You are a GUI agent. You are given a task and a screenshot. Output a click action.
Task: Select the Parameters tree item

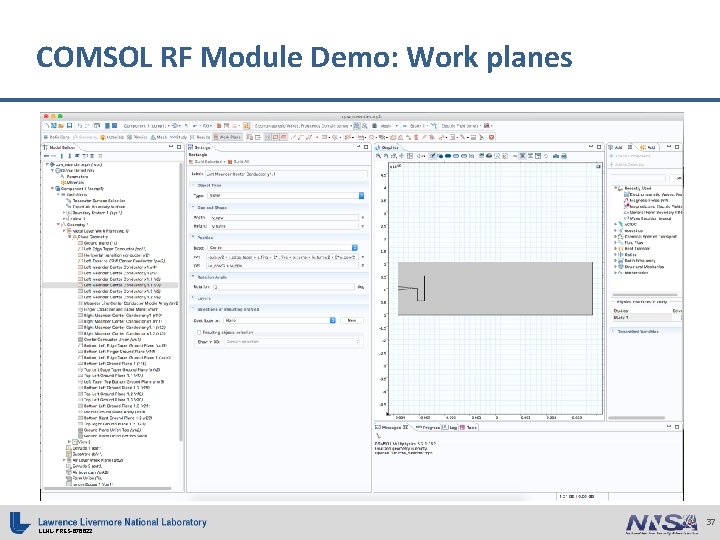pyautogui.click(x=77, y=176)
